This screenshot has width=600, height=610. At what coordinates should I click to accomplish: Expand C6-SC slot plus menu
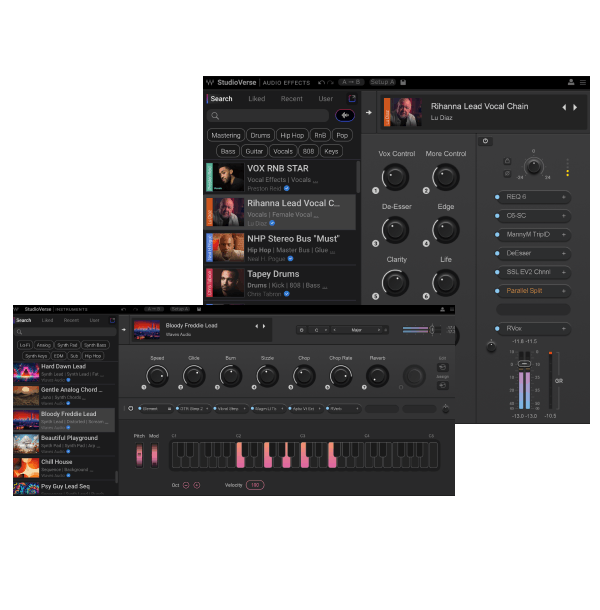point(563,216)
